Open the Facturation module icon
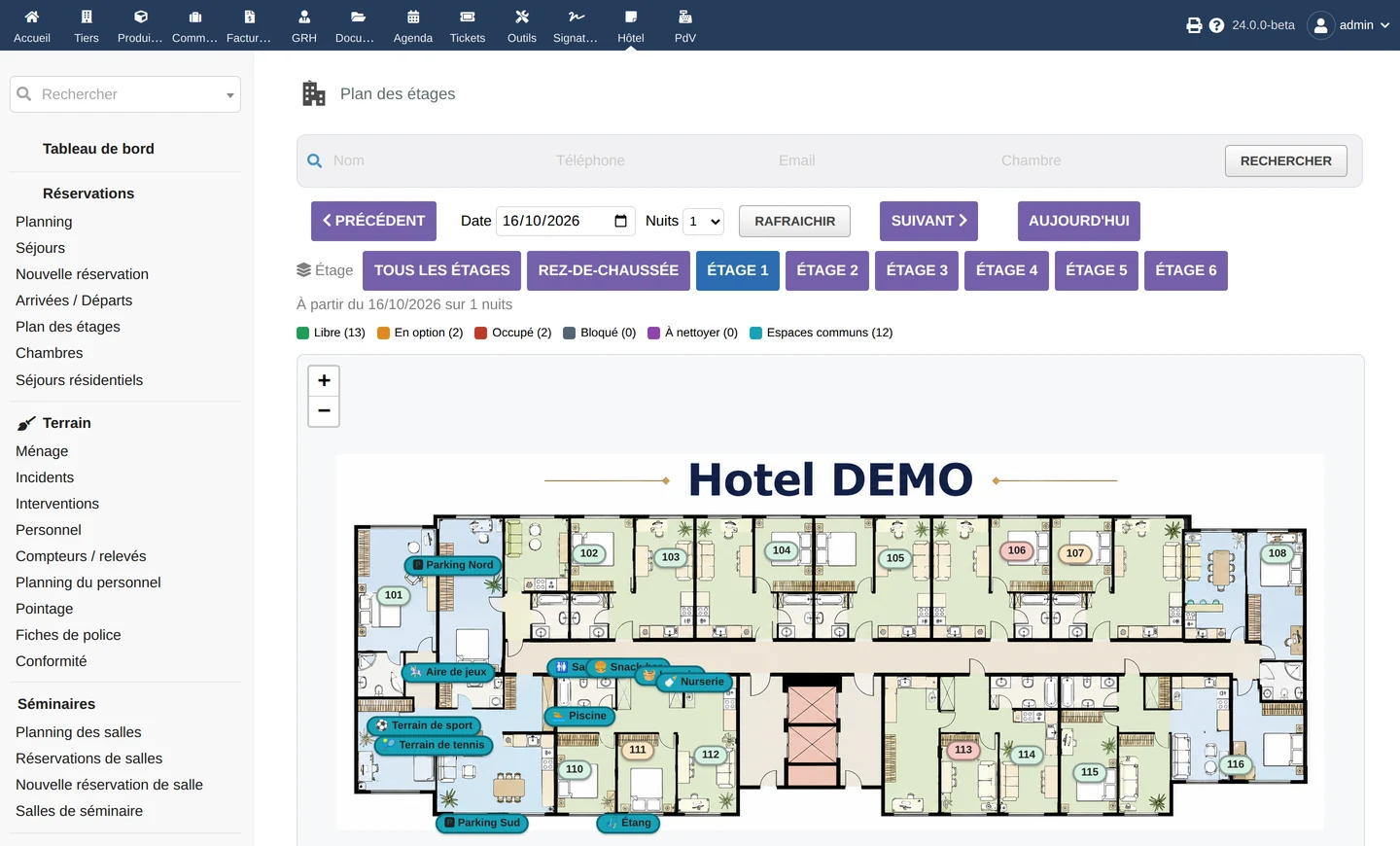The width and height of the screenshot is (1400, 846). (250, 17)
